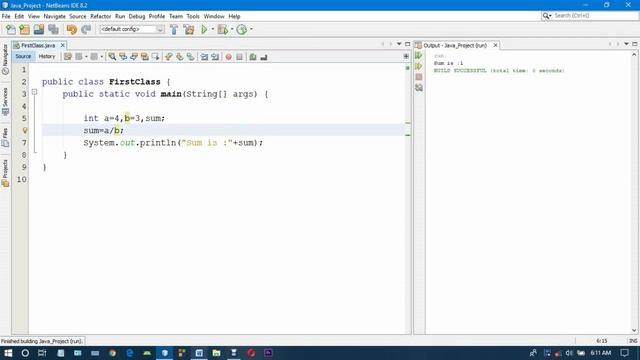The image size is (640, 360).
Task: Open the Refactor menu
Action: pos(100,16)
